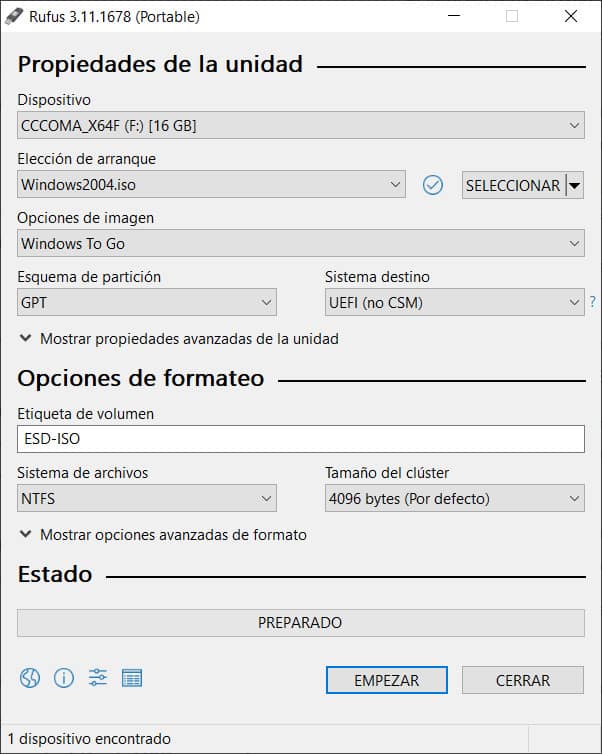The width and height of the screenshot is (602, 754).
Task: Open the Elección de arranque dropdown
Action: tap(211, 185)
